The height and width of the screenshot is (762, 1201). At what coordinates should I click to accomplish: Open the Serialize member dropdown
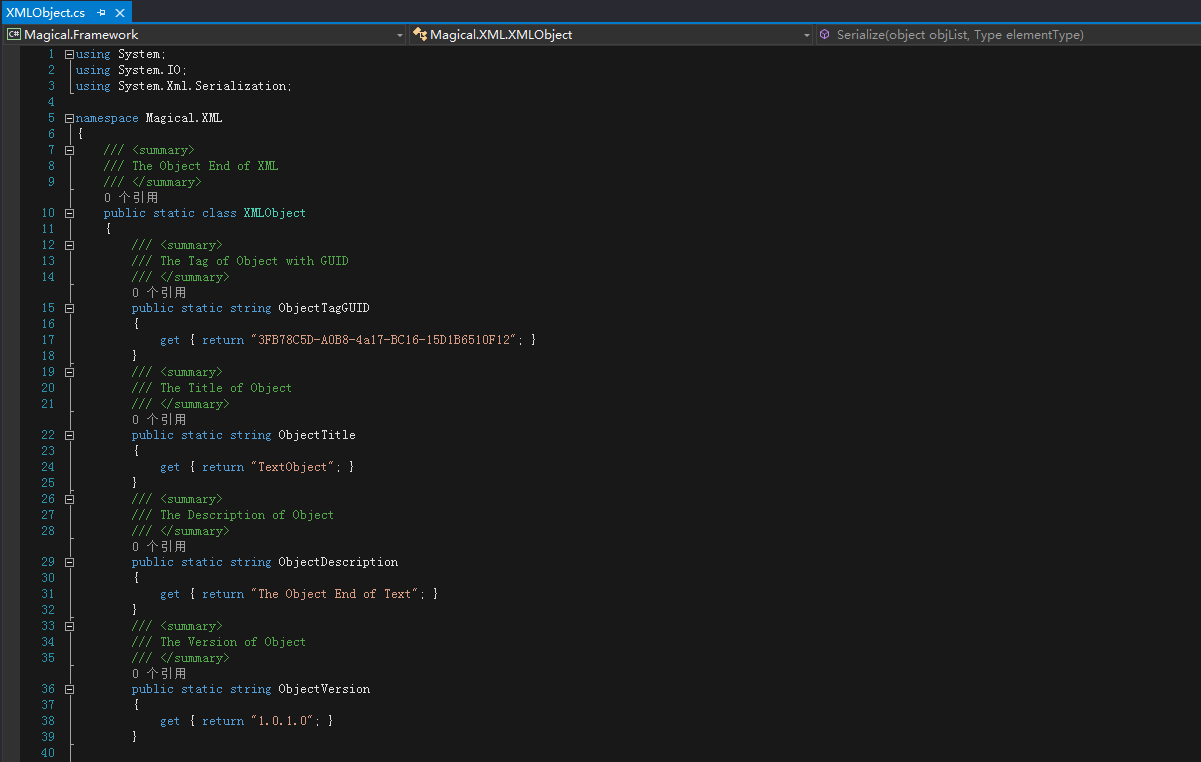[1008, 35]
